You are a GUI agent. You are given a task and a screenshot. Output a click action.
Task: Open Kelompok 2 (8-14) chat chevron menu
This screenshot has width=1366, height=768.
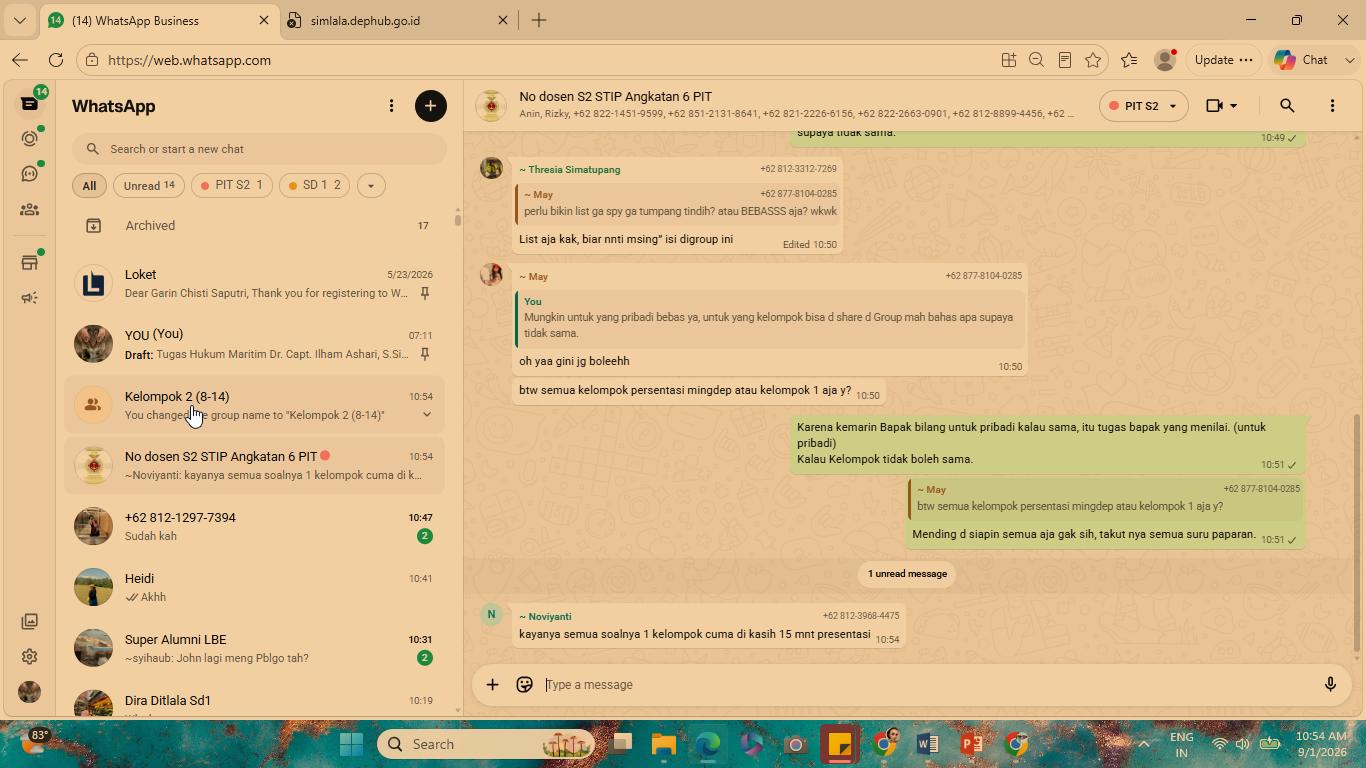point(427,415)
